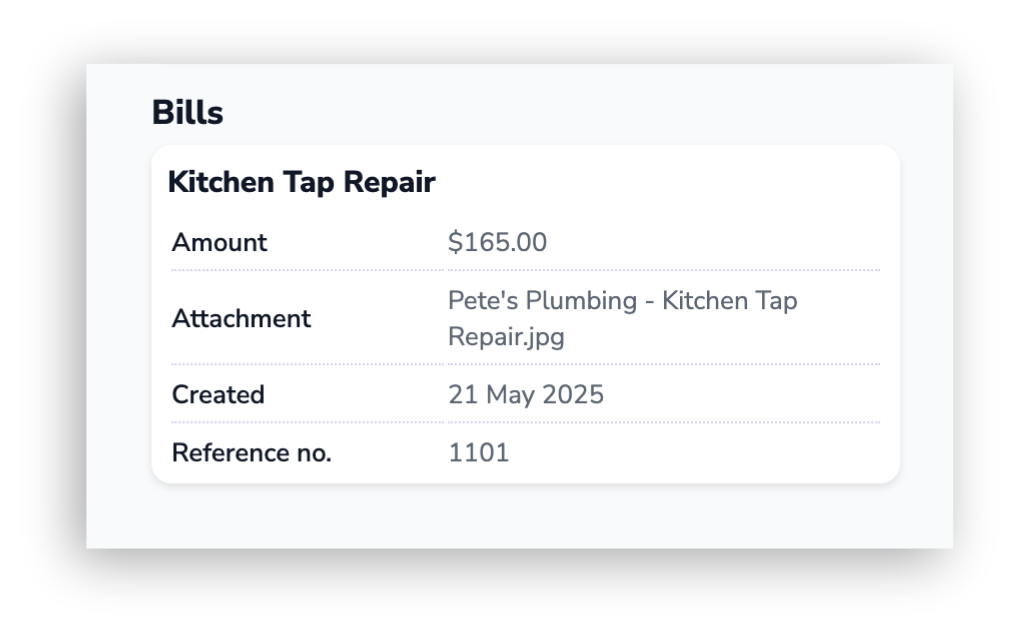Click empty space right of the $165.00 value

click(x=713, y=242)
